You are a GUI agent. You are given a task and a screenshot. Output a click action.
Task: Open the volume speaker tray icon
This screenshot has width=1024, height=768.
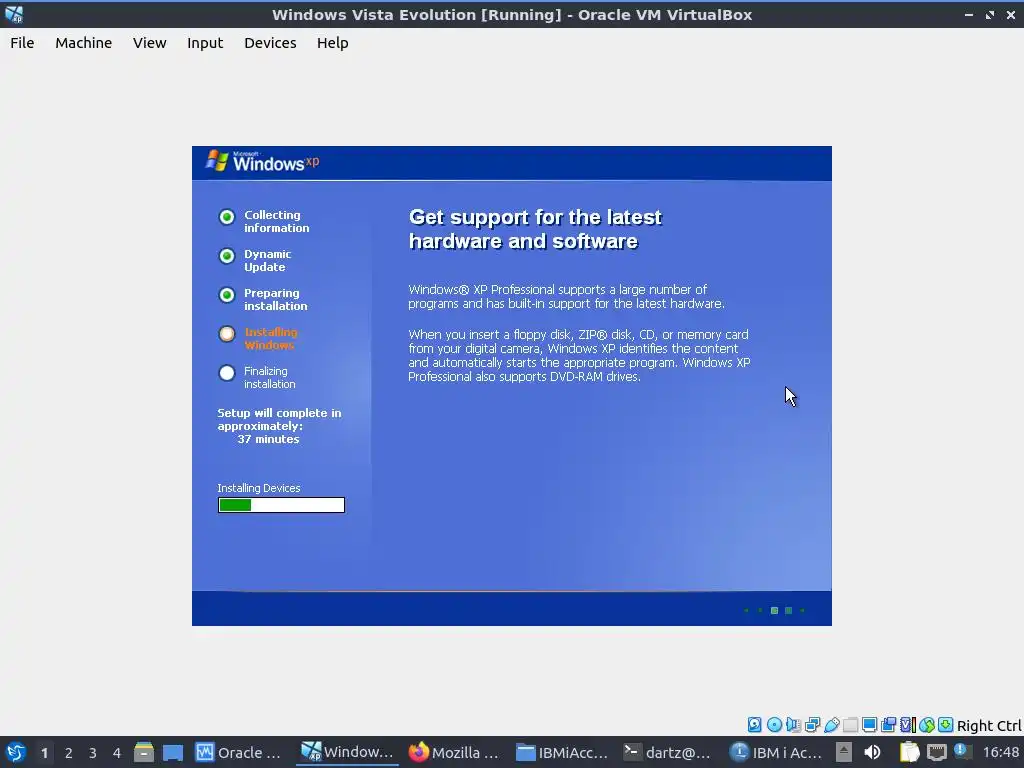coord(872,752)
